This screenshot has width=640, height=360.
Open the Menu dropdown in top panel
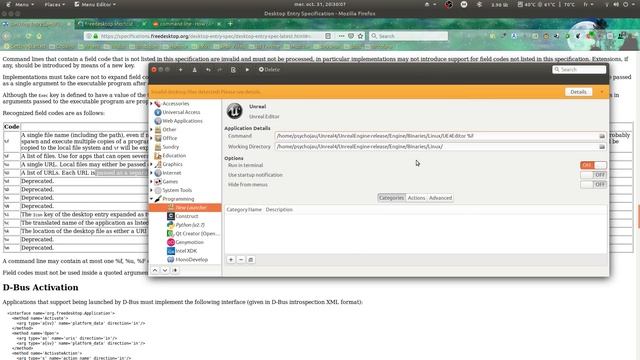(20, 4)
